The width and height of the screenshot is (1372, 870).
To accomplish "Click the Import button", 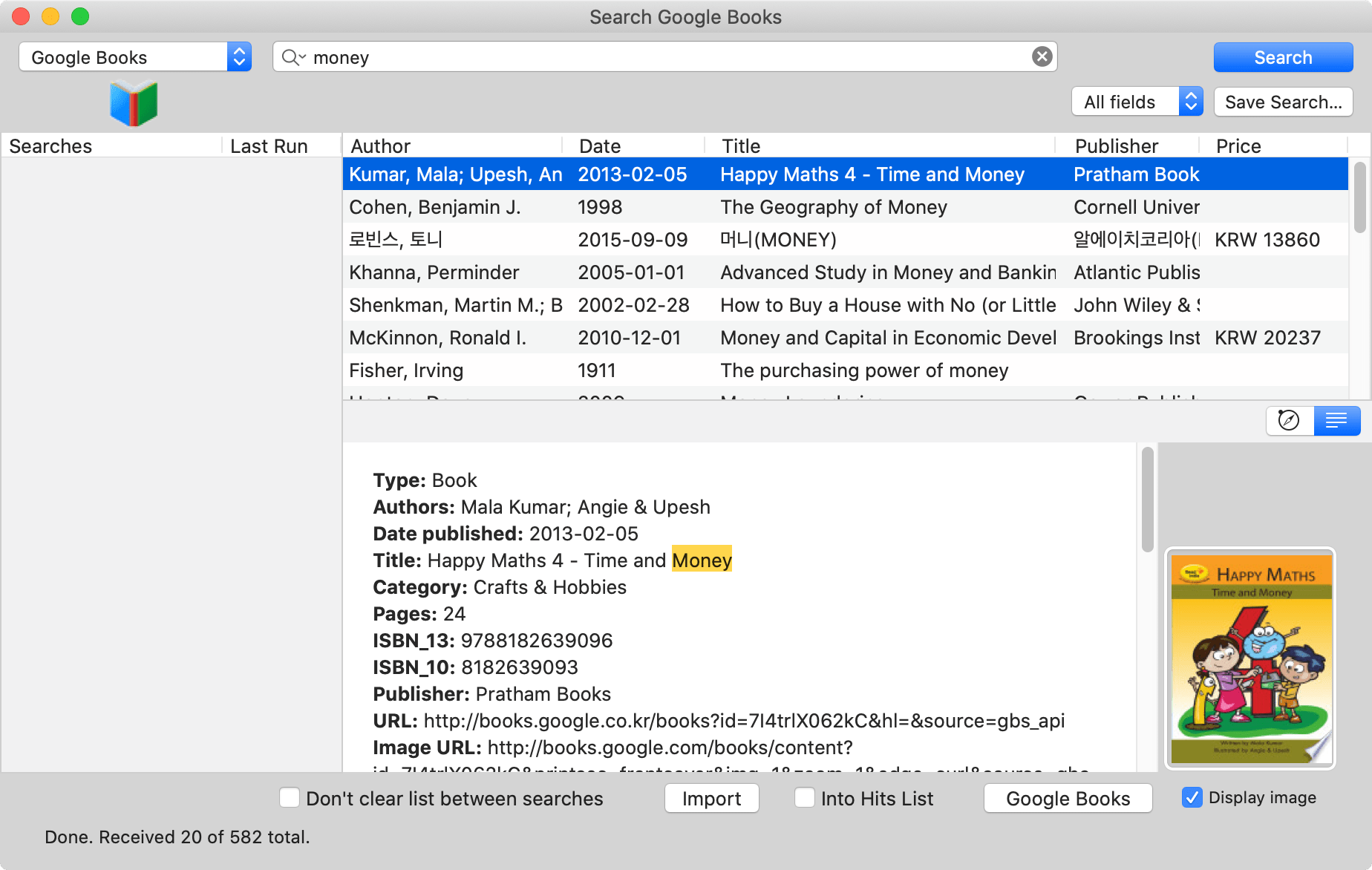I will (x=711, y=798).
